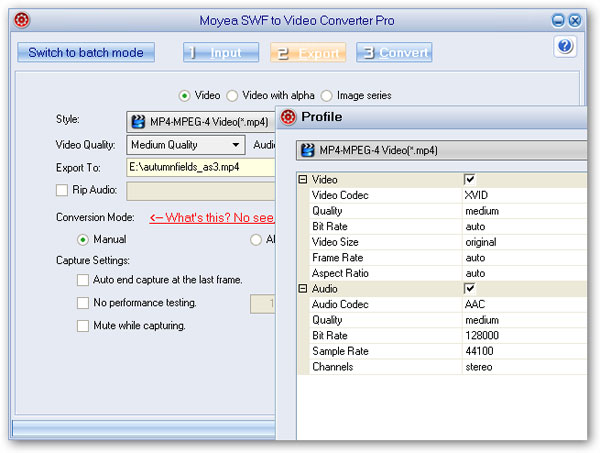Open the What's this? No see link

[x=212, y=218]
